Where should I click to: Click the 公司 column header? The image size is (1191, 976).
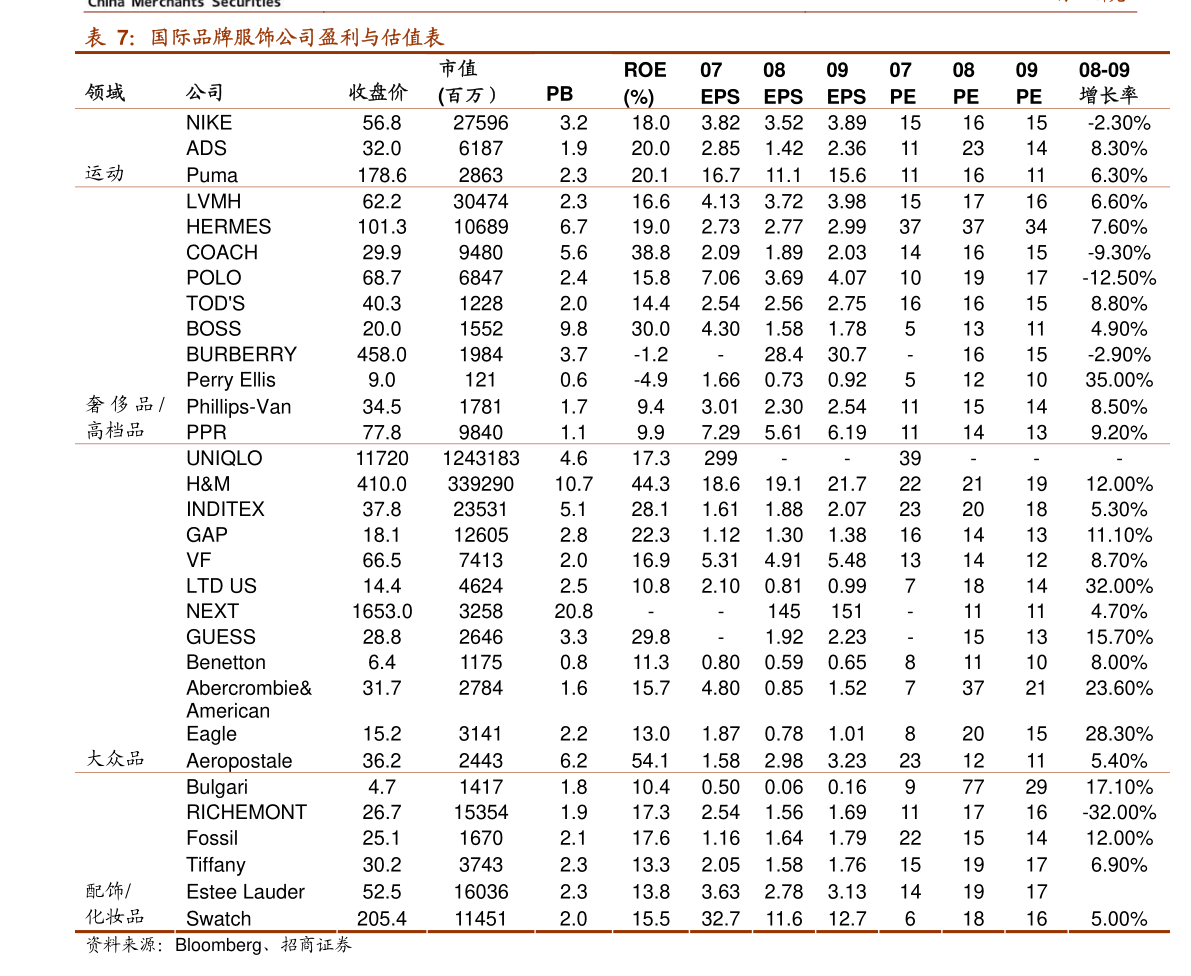(x=205, y=93)
